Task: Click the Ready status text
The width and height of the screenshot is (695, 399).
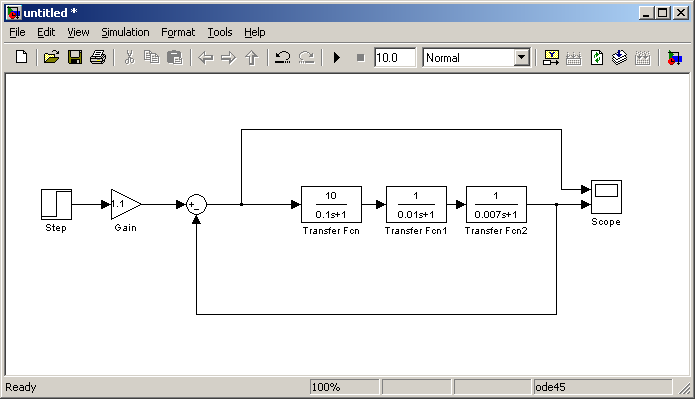Action: pyautogui.click(x=20, y=387)
